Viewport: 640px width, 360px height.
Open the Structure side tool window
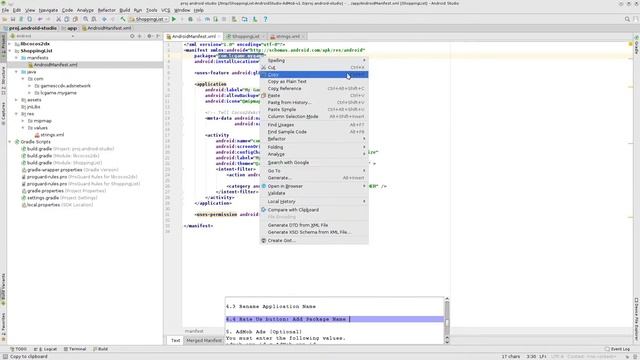(x=3, y=80)
